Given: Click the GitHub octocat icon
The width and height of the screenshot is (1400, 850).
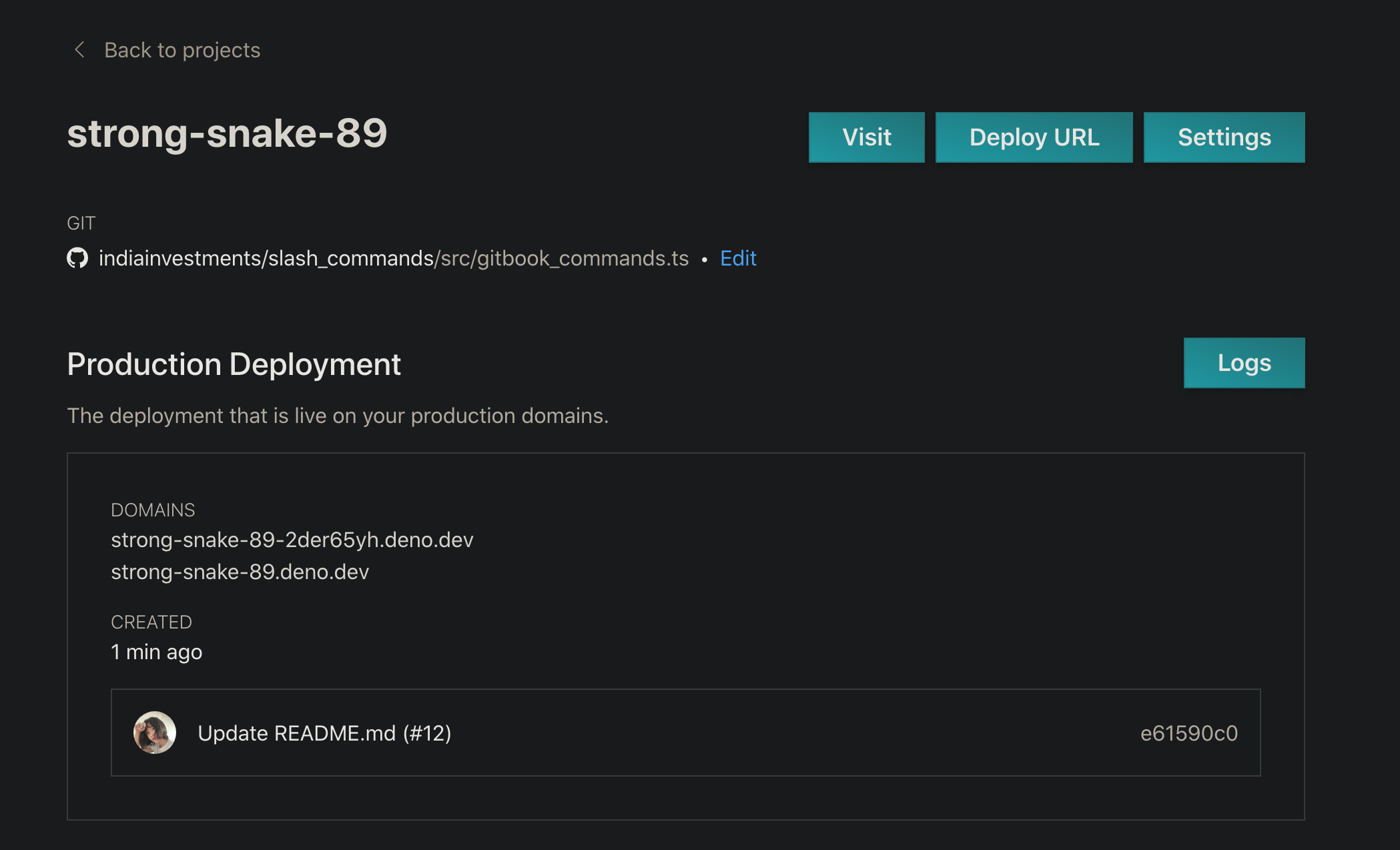Looking at the screenshot, I should 77,258.
